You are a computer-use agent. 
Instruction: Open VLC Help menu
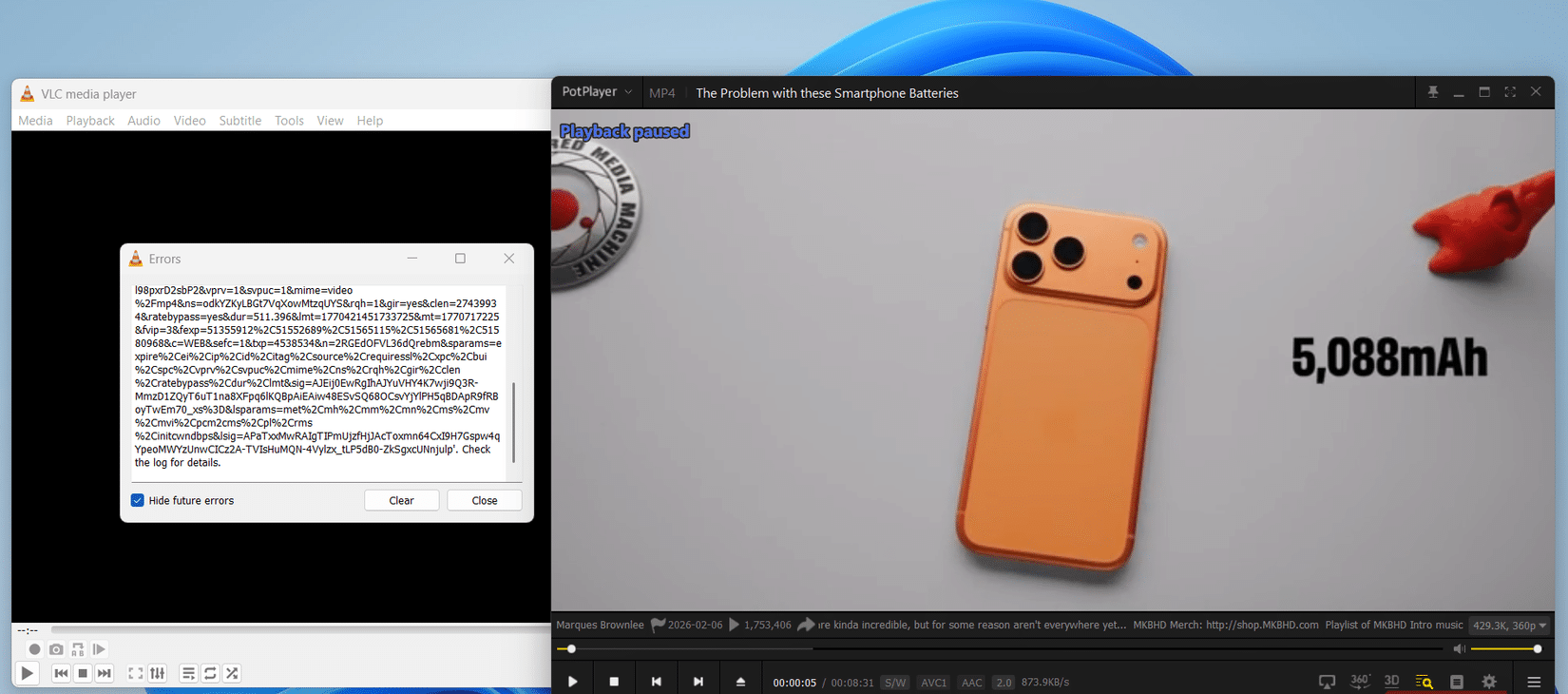[370, 121]
